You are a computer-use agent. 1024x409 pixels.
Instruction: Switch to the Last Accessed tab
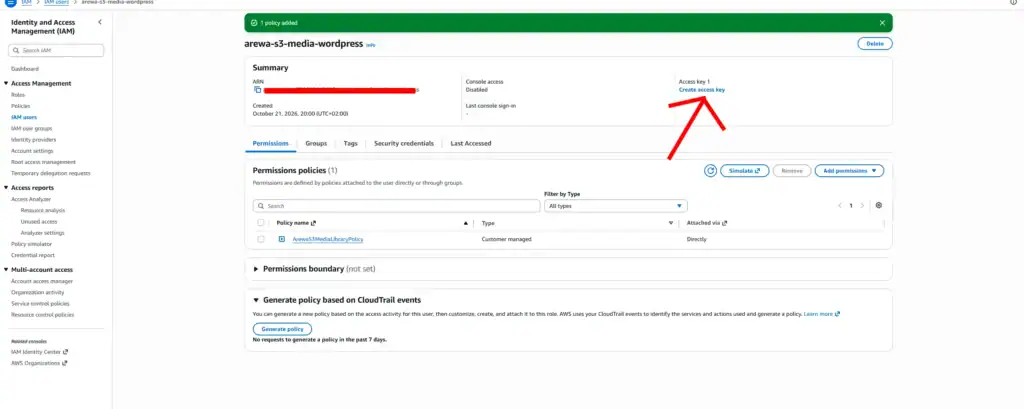click(471, 143)
